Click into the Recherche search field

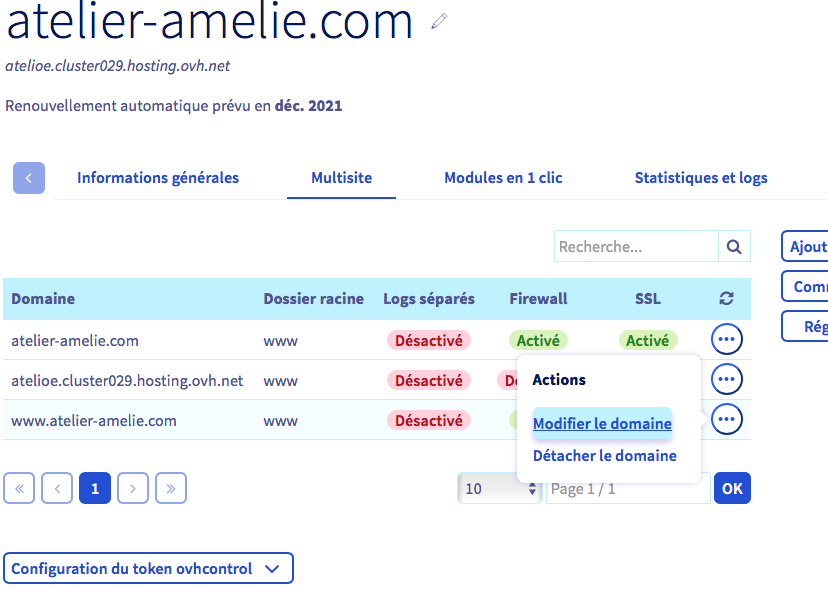pyautogui.click(x=636, y=247)
